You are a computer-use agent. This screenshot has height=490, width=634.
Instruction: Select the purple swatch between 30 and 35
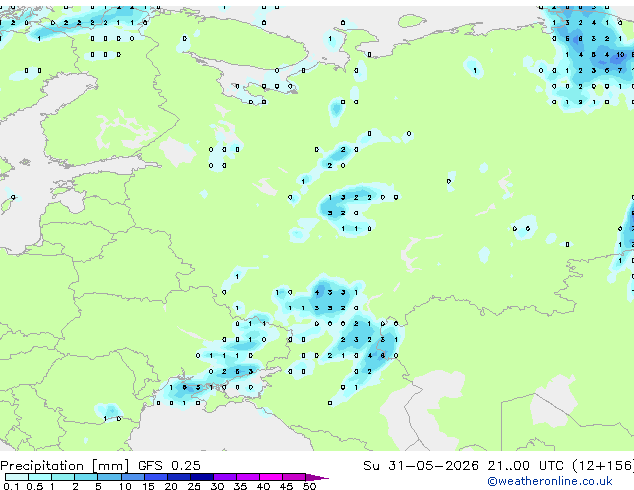coord(225,477)
